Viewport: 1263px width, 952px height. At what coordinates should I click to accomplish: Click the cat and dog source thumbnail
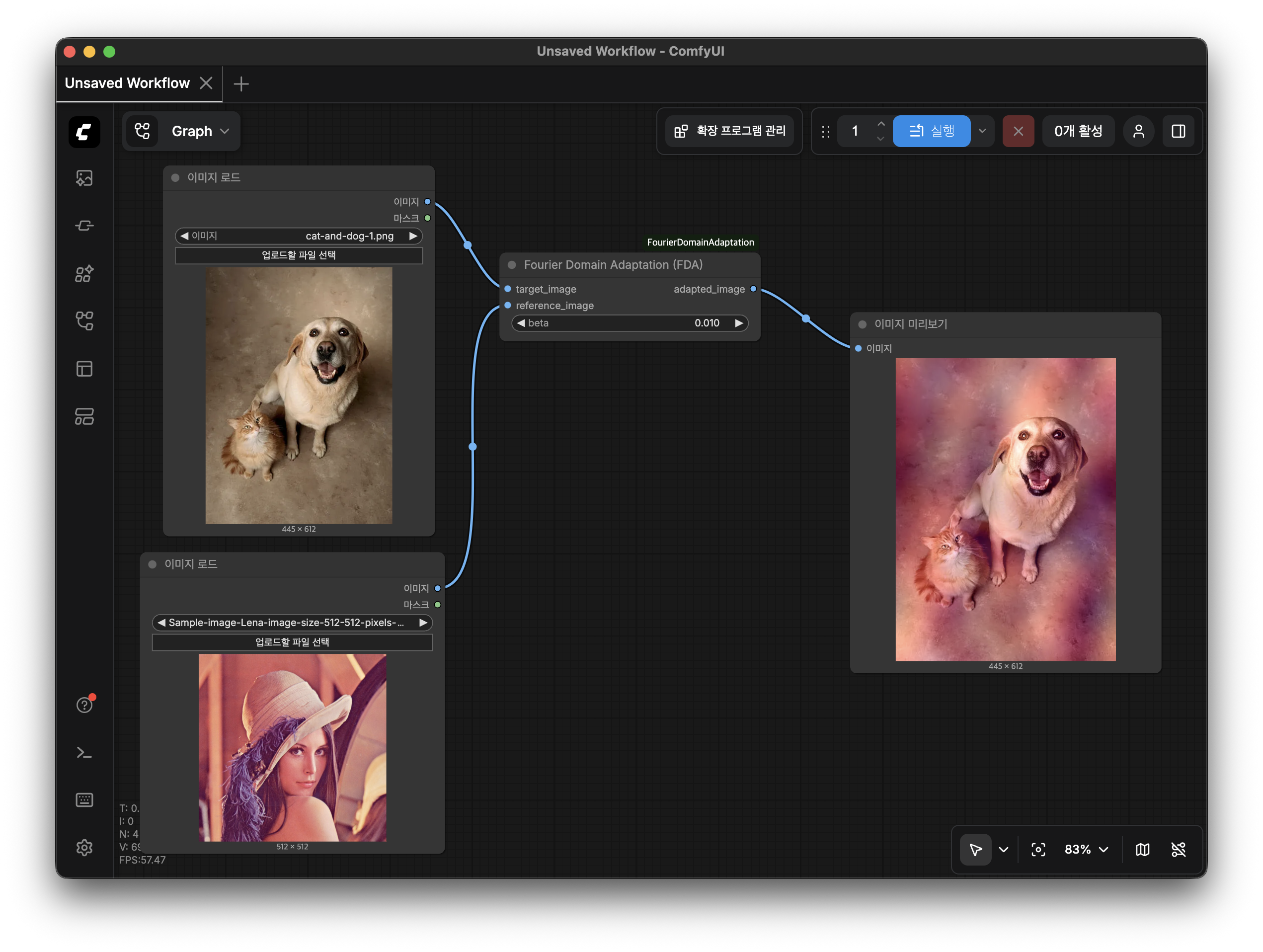(299, 396)
